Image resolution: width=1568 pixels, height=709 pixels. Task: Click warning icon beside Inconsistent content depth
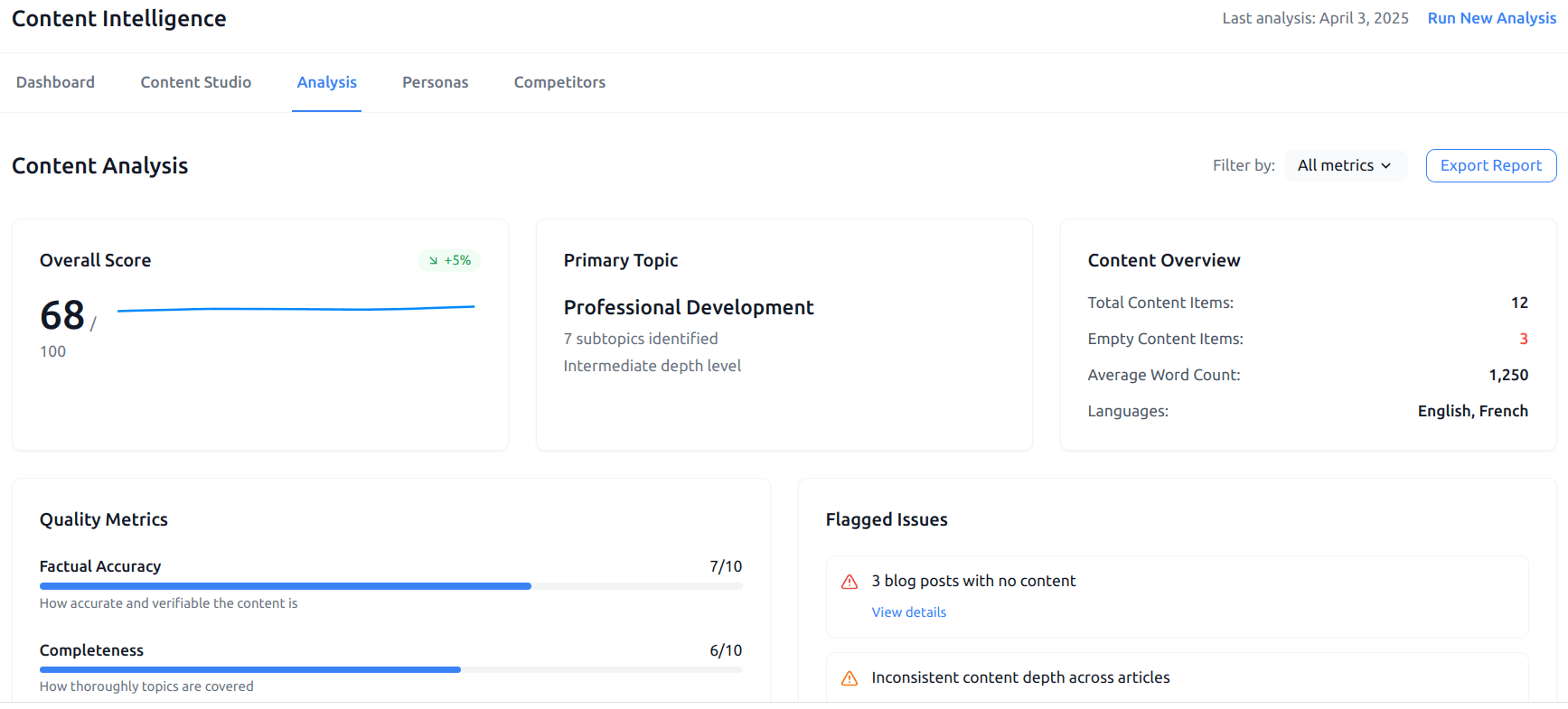click(x=850, y=678)
